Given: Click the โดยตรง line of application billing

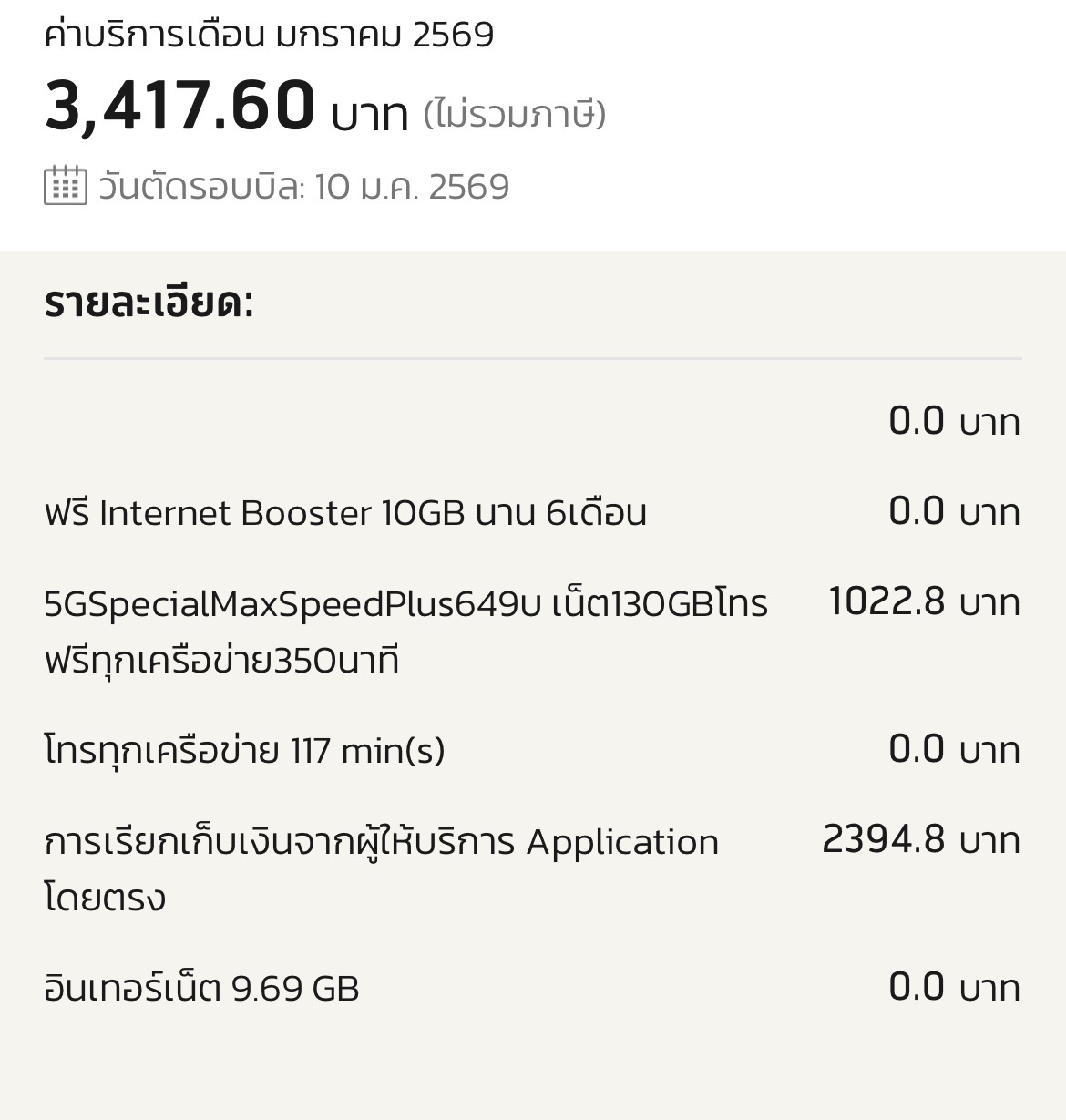Looking at the screenshot, I should tap(105, 899).
